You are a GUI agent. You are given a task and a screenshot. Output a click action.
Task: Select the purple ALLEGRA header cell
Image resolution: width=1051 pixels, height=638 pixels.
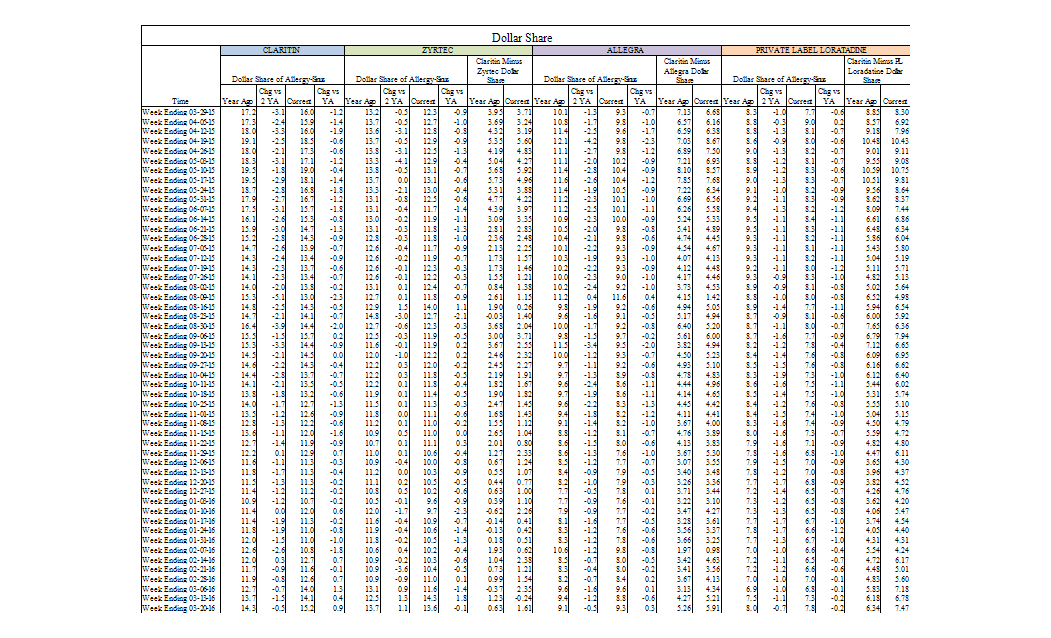coord(626,49)
